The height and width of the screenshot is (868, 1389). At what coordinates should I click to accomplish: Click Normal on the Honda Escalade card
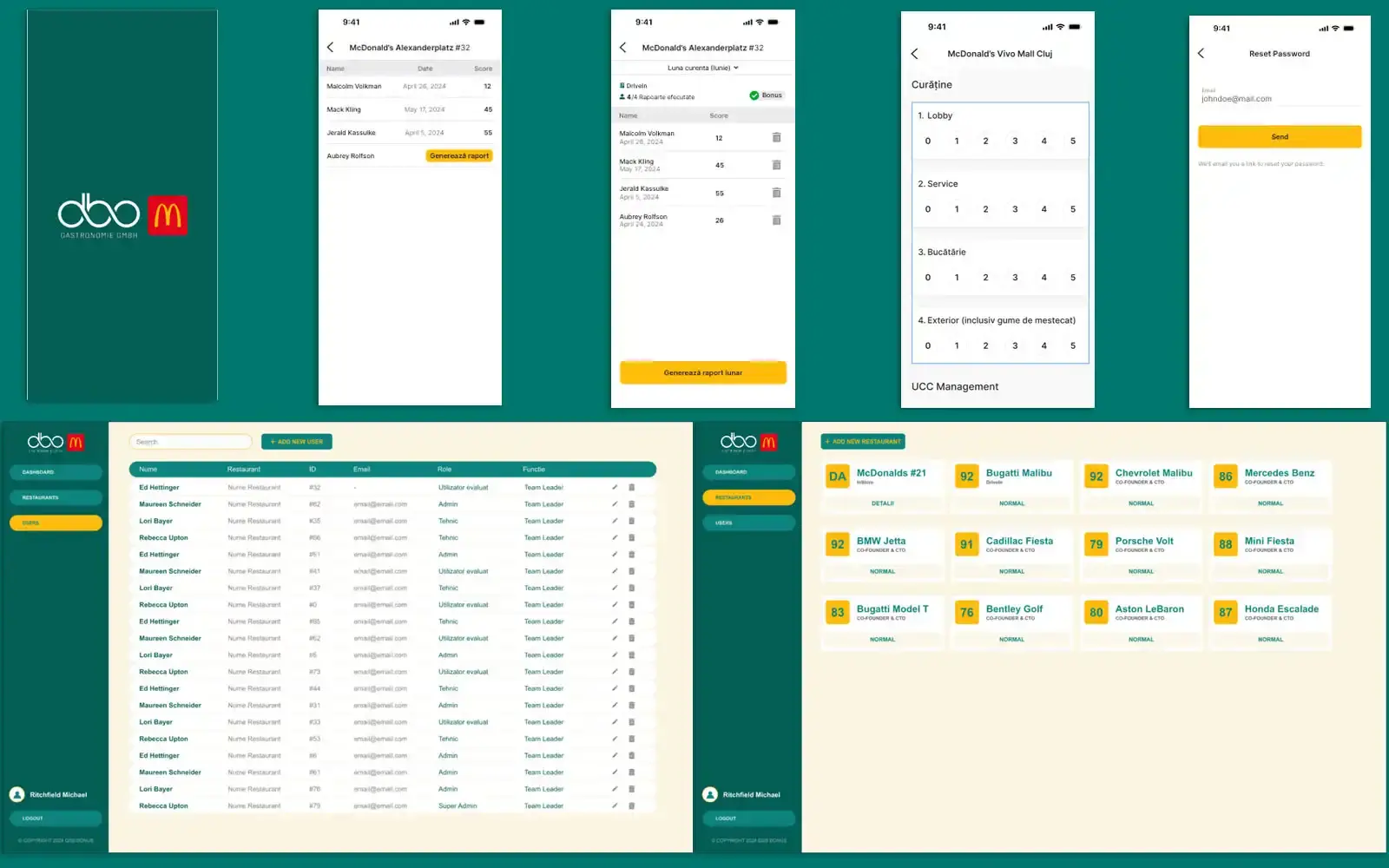(x=1271, y=640)
